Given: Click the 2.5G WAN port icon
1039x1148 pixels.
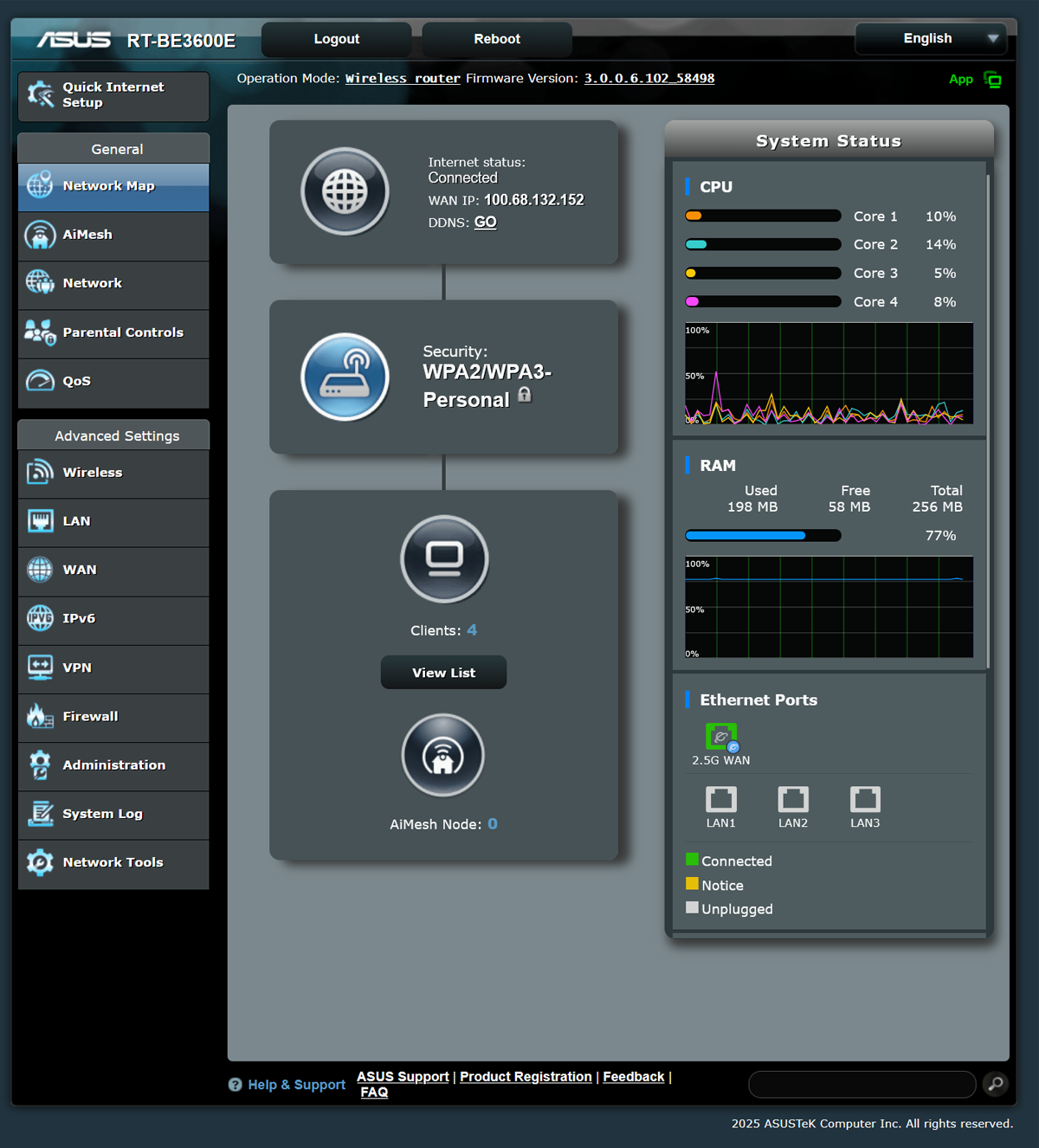Looking at the screenshot, I should (721, 738).
